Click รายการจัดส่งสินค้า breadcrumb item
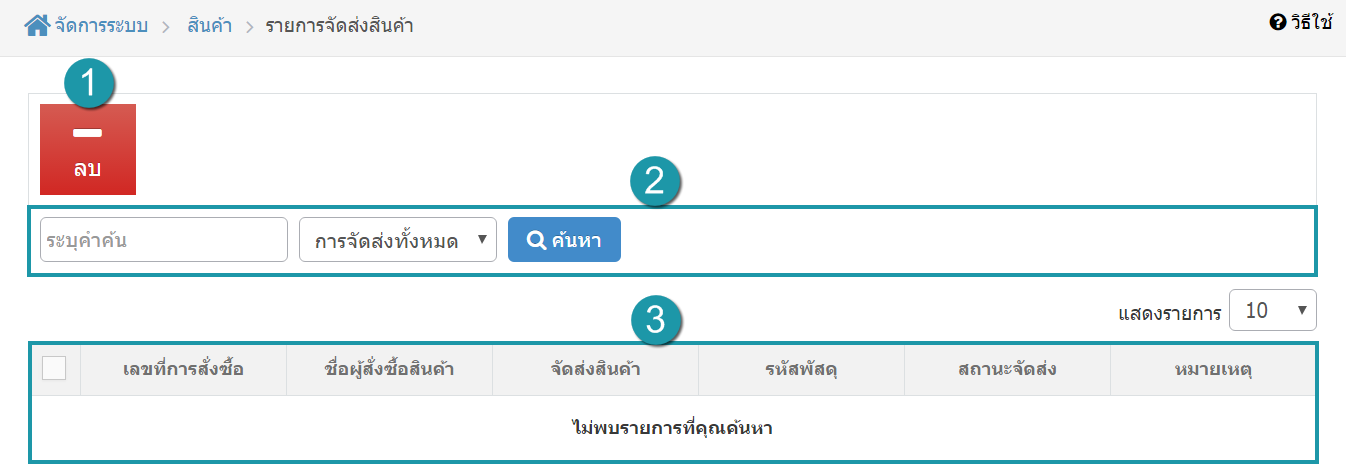1346x473 pixels. (339, 26)
